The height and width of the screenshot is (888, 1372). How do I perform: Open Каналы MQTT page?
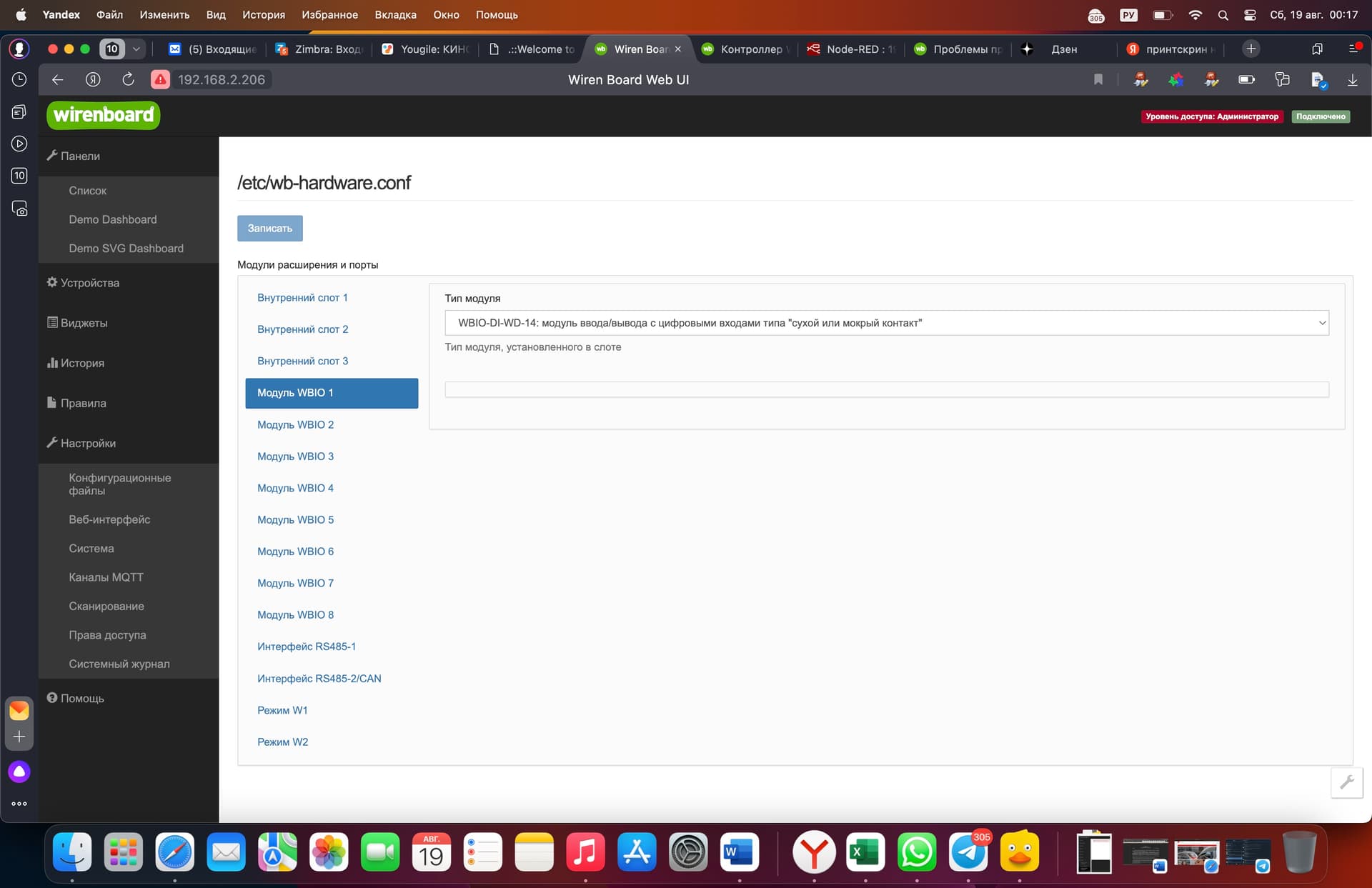tap(106, 577)
